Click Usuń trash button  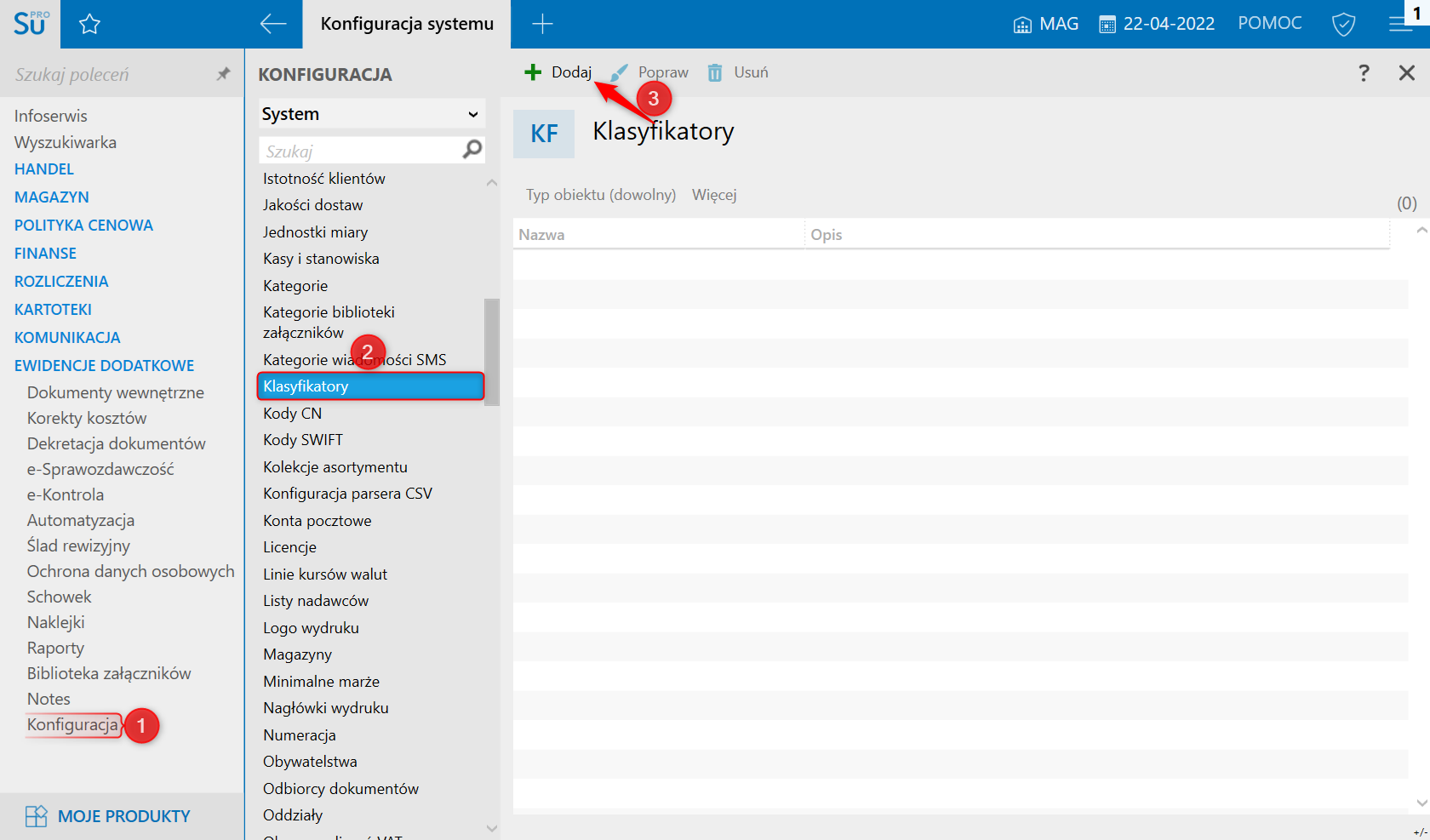click(x=738, y=72)
